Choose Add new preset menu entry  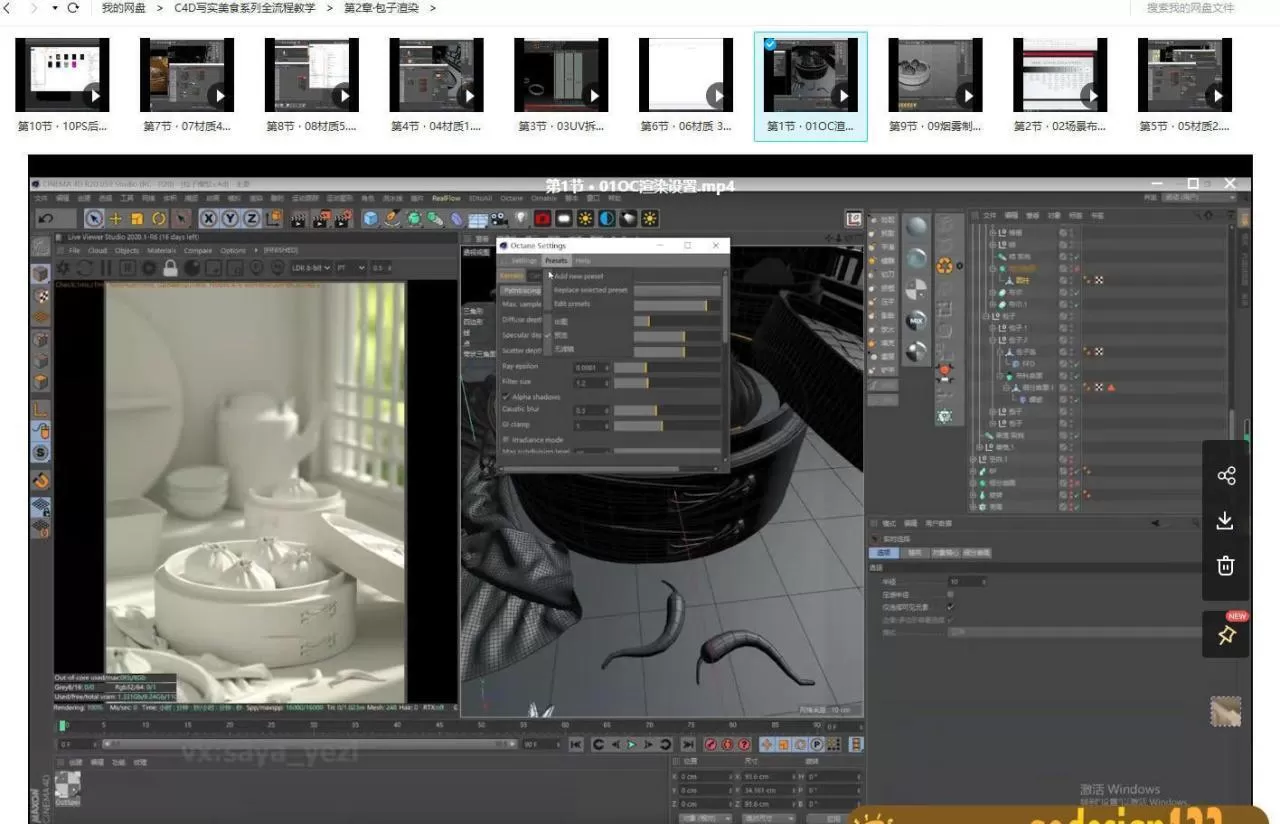(579, 276)
